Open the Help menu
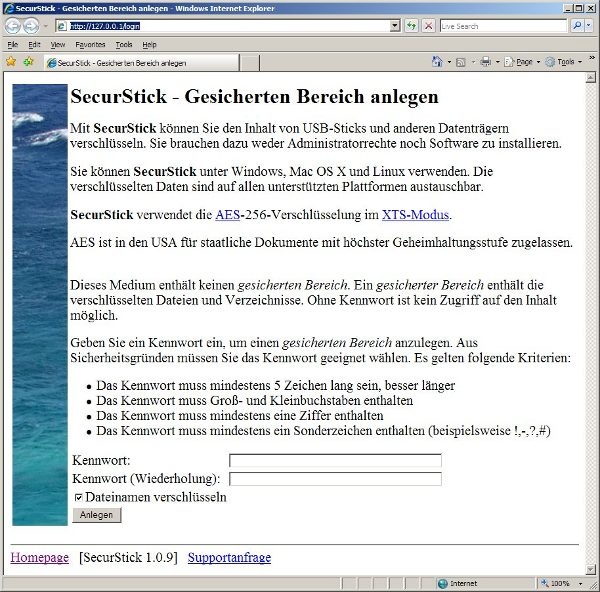This screenshot has height=592, width=600. tap(149, 45)
